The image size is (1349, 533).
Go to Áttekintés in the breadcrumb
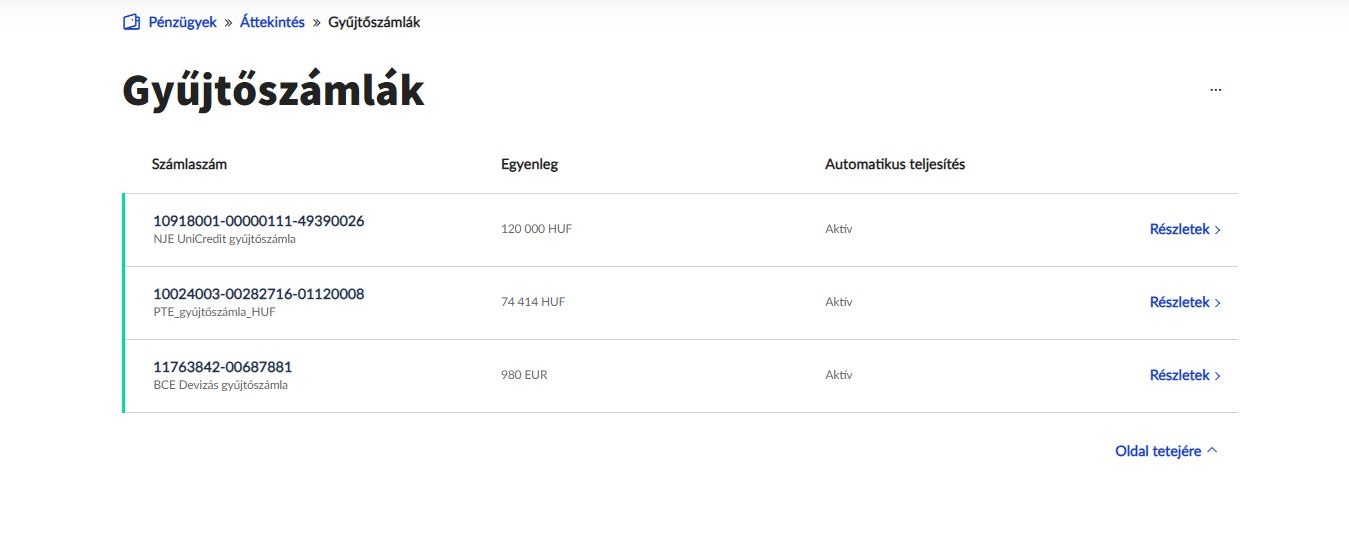(272, 22)
